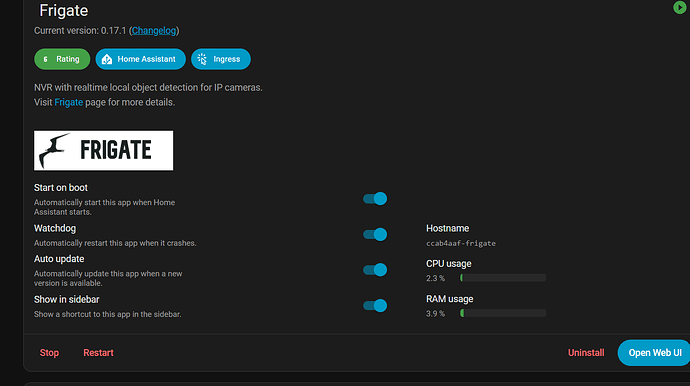The width and height of the screenshot is (690, 386).
Task: Click the Auto update label
Action: 59,259
